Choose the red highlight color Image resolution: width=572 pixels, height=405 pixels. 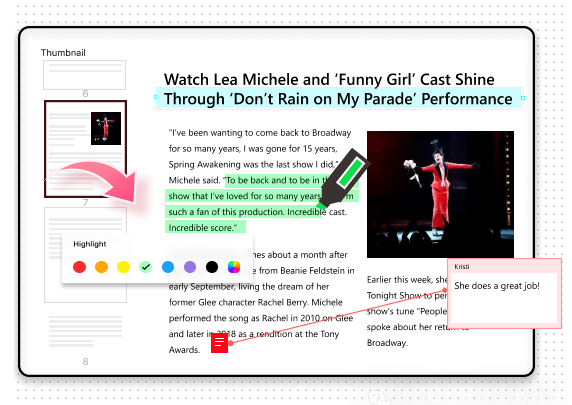(x=80, y=267)
